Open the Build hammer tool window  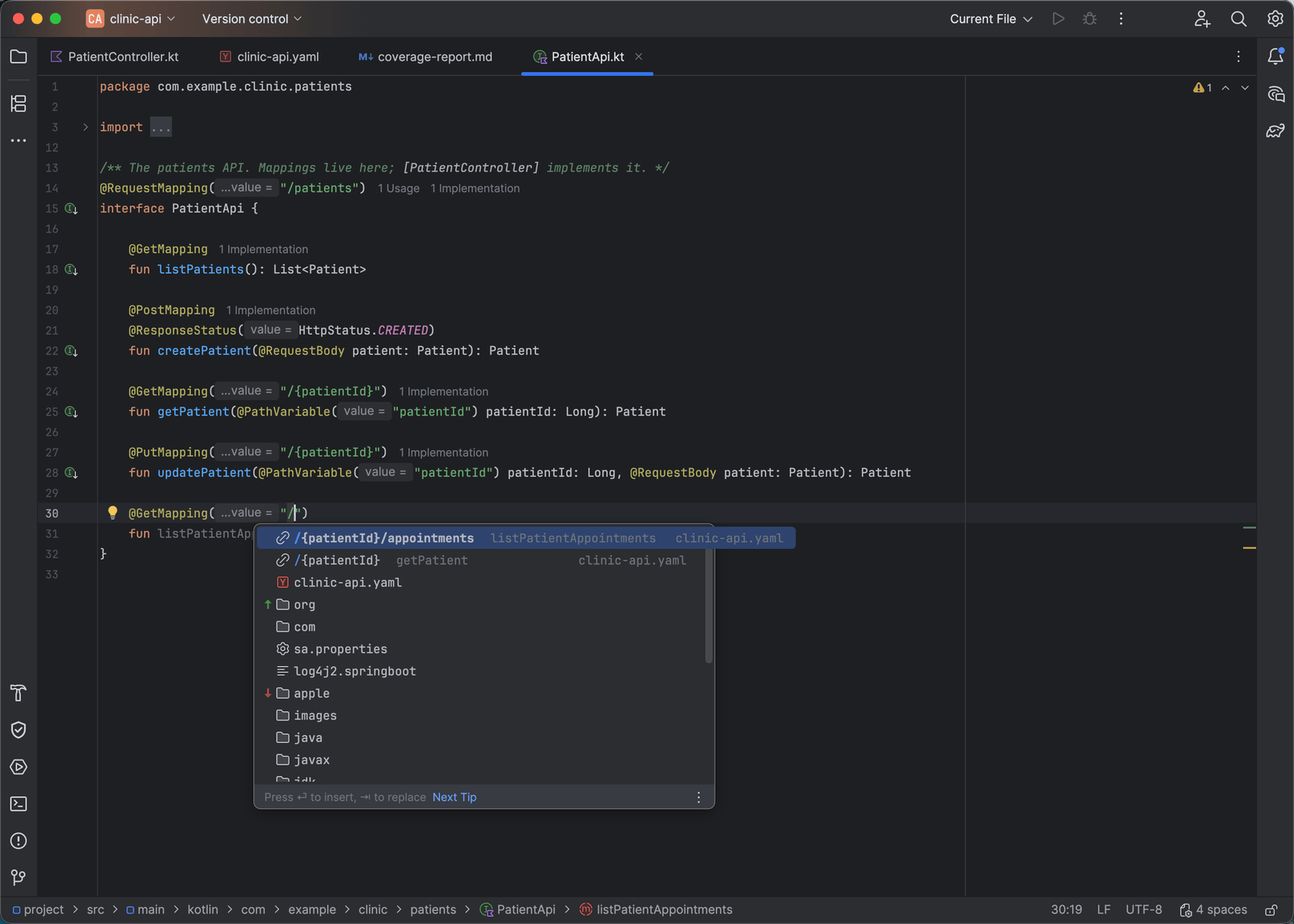tap(19, 693)
